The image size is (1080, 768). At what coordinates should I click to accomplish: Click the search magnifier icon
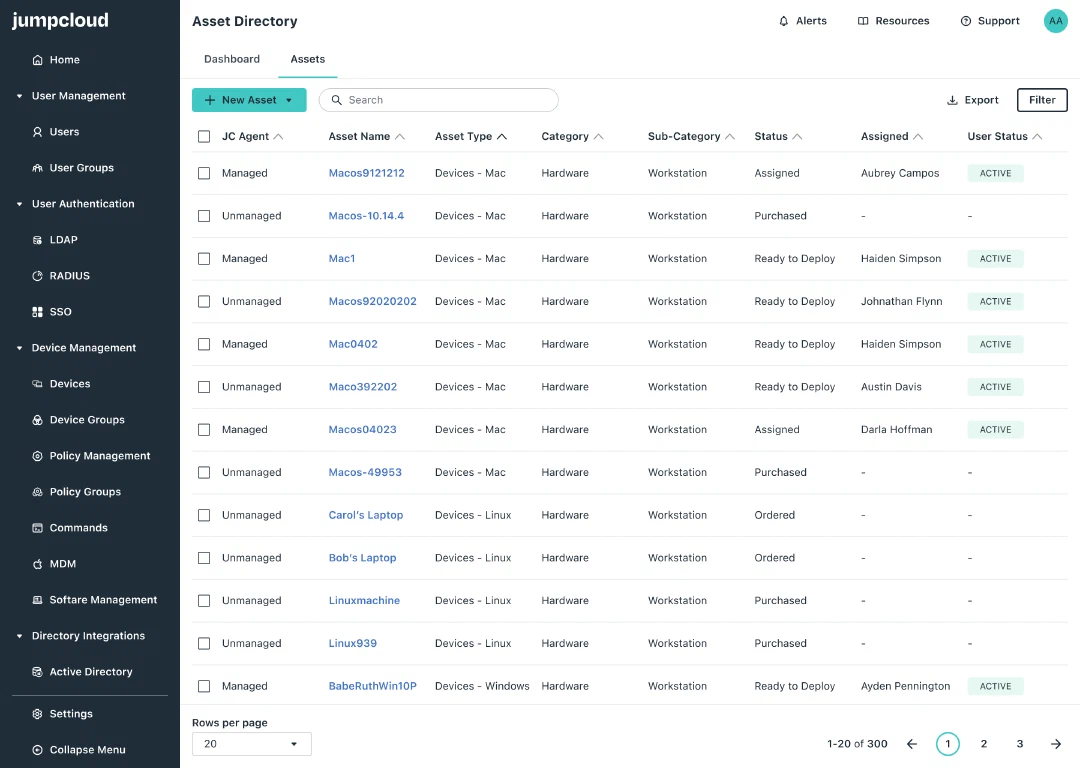[x=337, y=100]
